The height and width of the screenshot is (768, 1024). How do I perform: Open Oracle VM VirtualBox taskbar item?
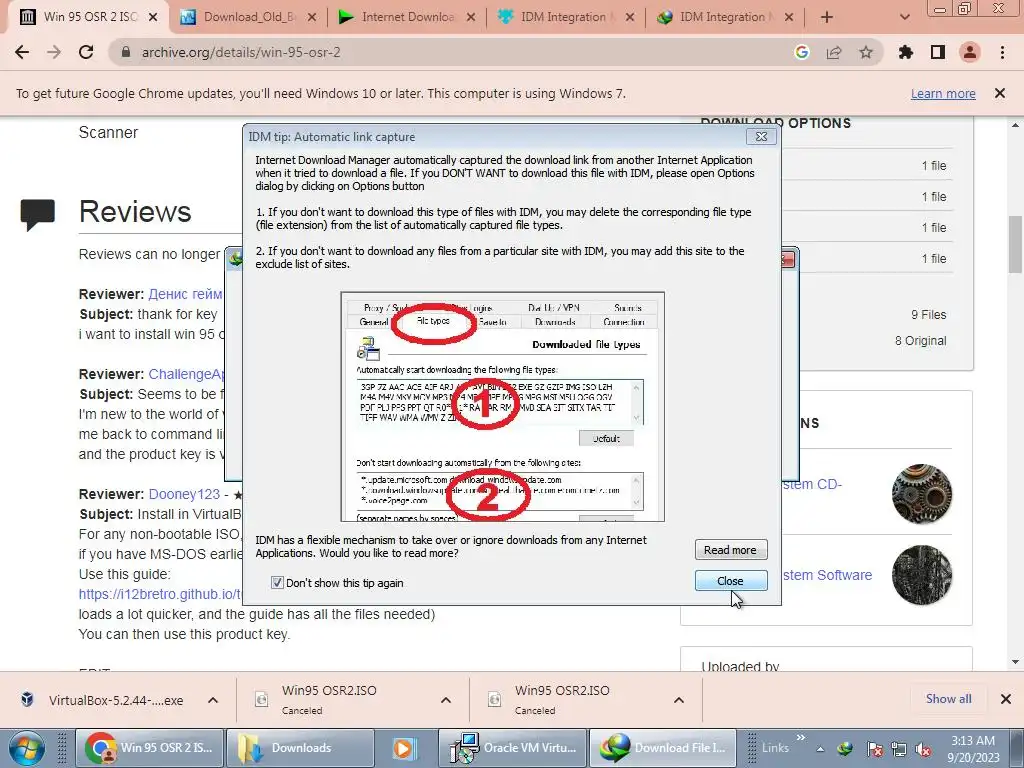click(513, 748)
